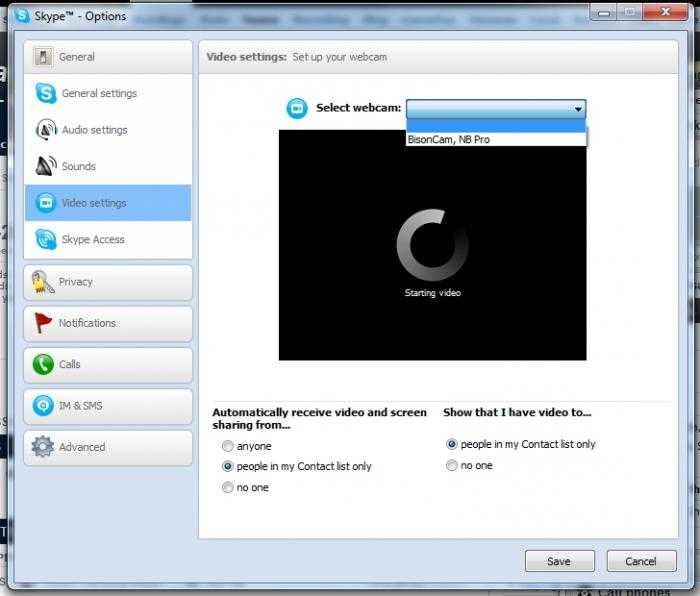700x596 pixels.
Task: Click webcam icon beside Select webcam
Action: point(297,108)
